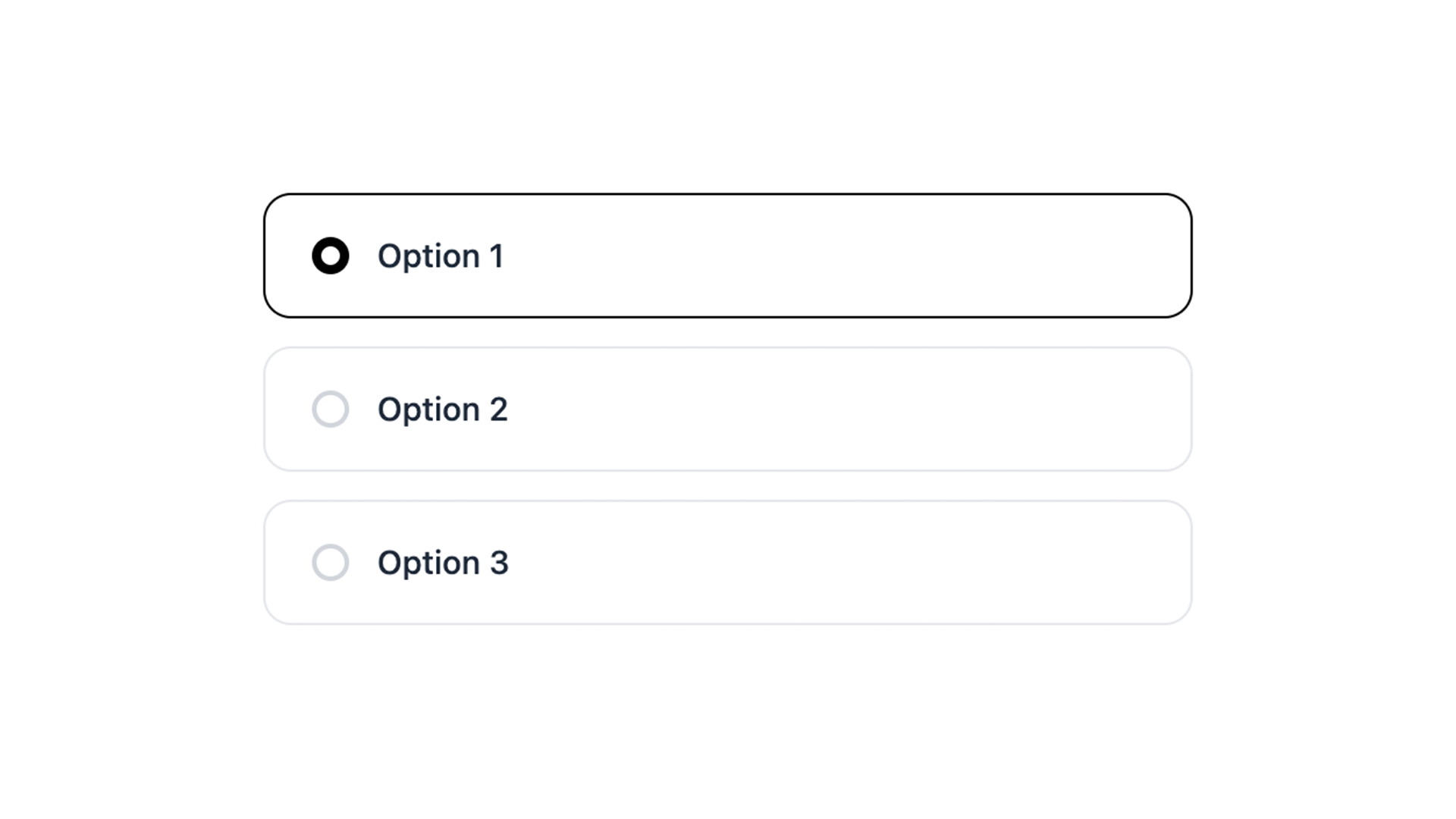Click the digit "3" in Option 3 label

(x=499, y=563)
